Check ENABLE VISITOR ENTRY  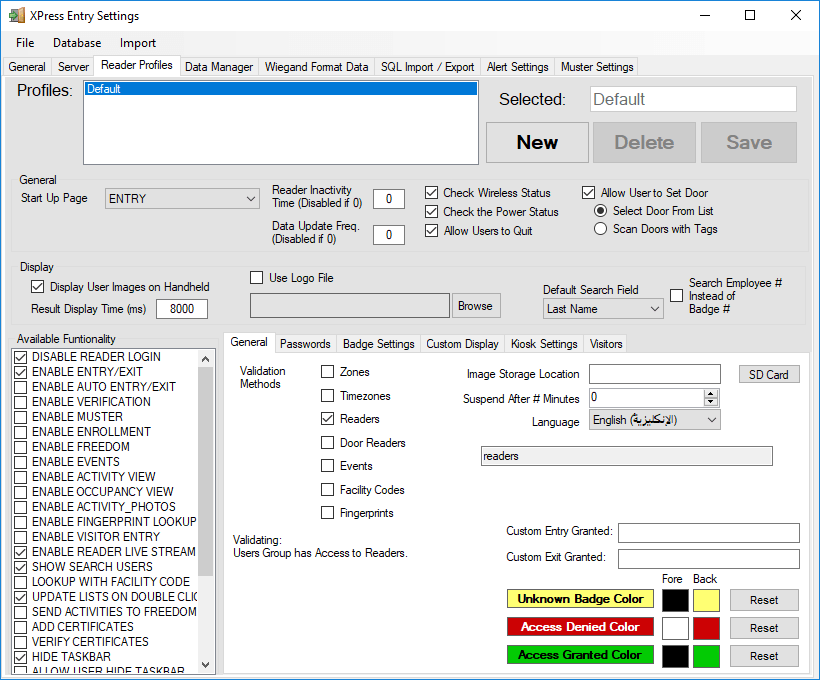coord(20,537)
